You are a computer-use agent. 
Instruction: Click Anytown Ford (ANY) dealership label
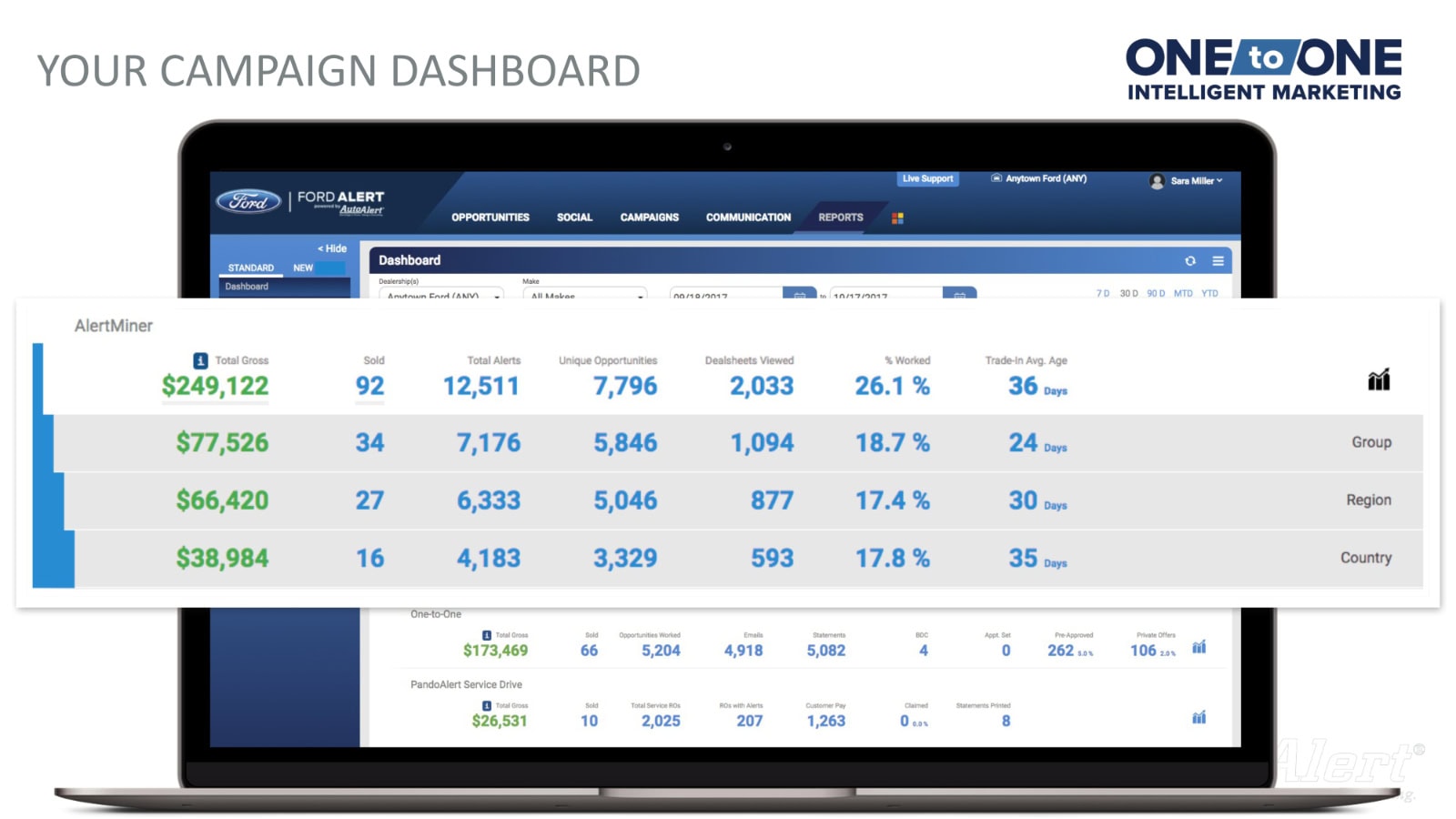coord(1046,178)
